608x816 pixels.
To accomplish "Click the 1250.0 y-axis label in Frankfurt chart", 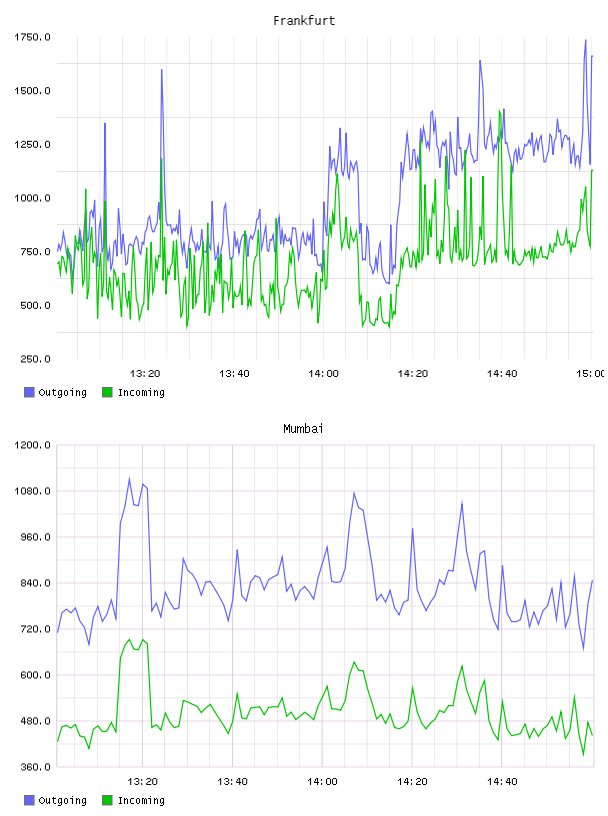I will 32,144.
